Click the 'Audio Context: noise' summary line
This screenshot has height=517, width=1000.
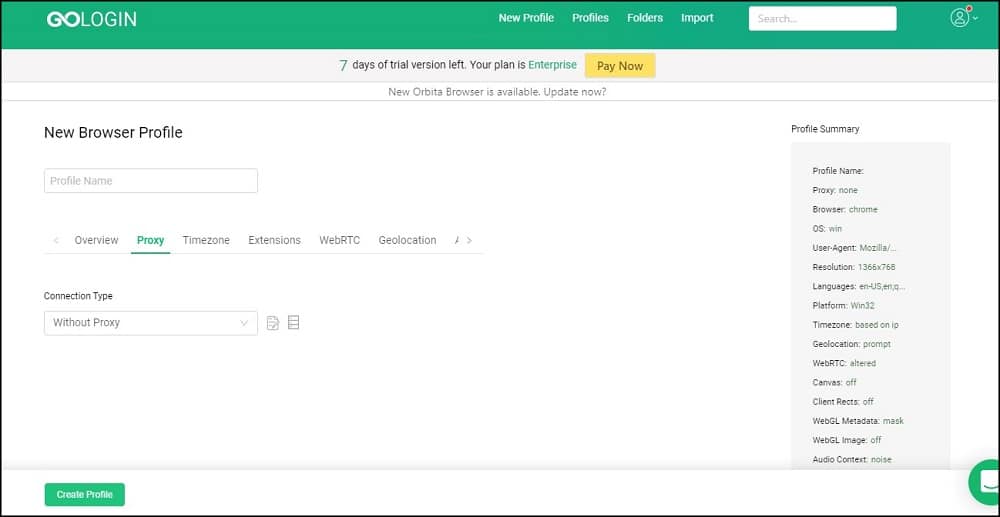pyautogui.click(x=852, y=460)
